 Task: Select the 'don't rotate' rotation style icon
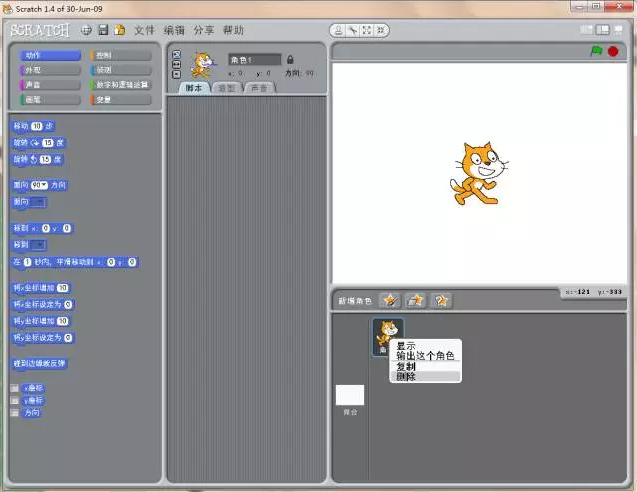pos(176,74)
